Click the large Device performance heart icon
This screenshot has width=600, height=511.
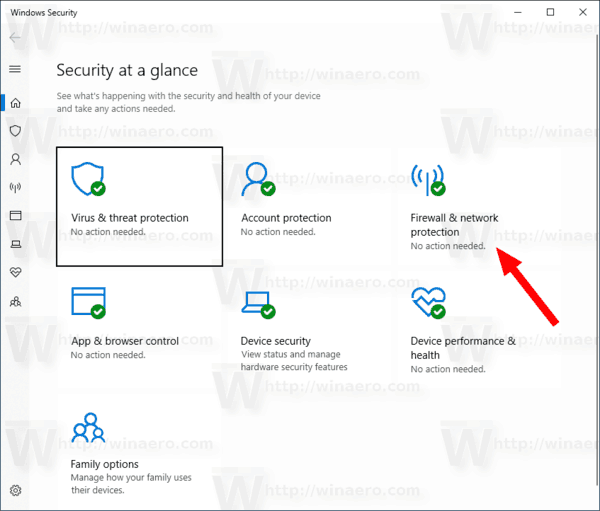coord(429,303)
